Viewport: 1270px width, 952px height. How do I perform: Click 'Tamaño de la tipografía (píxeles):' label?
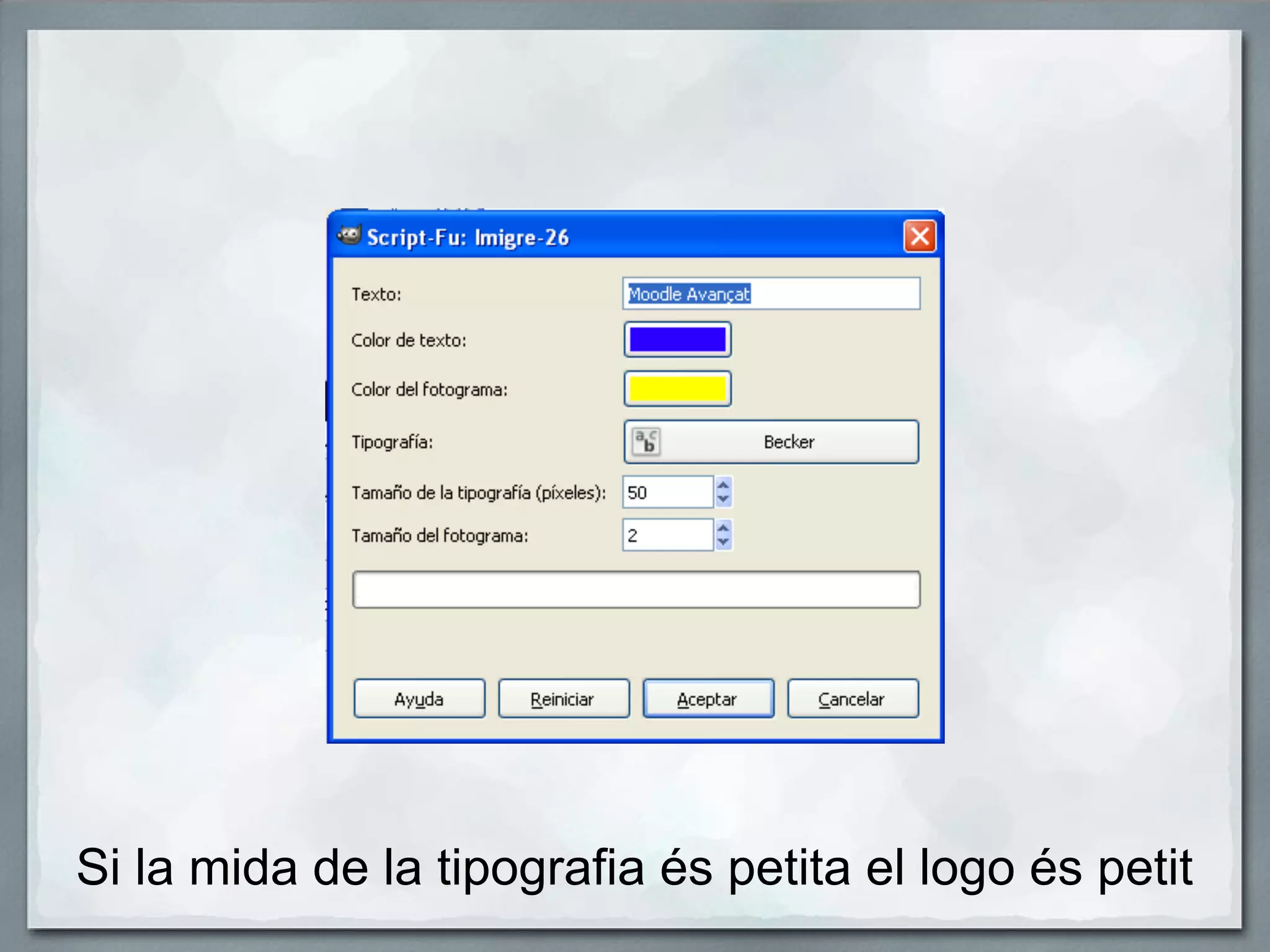479,493
